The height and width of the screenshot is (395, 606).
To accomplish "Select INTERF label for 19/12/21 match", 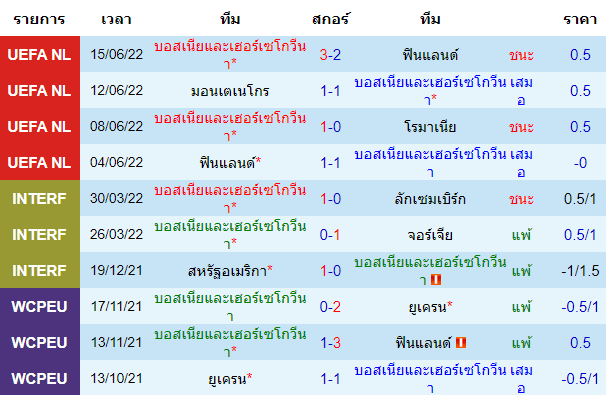I will 39,270.
